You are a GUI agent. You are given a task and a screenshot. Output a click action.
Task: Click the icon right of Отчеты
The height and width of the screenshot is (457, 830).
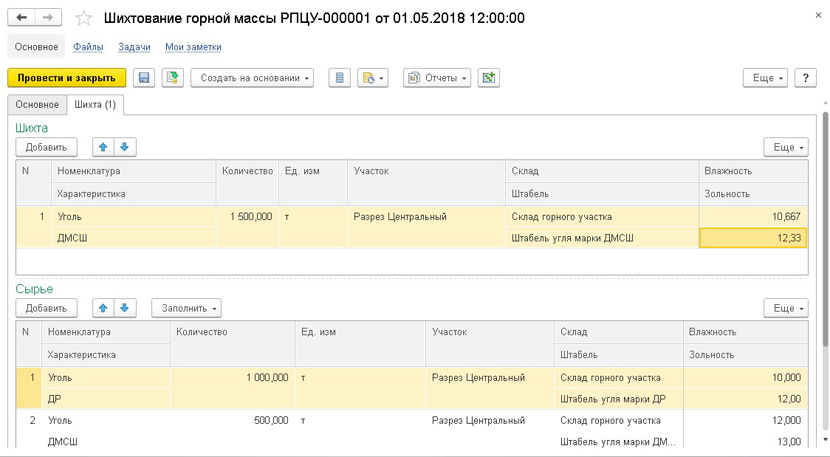tap(488, 78)
